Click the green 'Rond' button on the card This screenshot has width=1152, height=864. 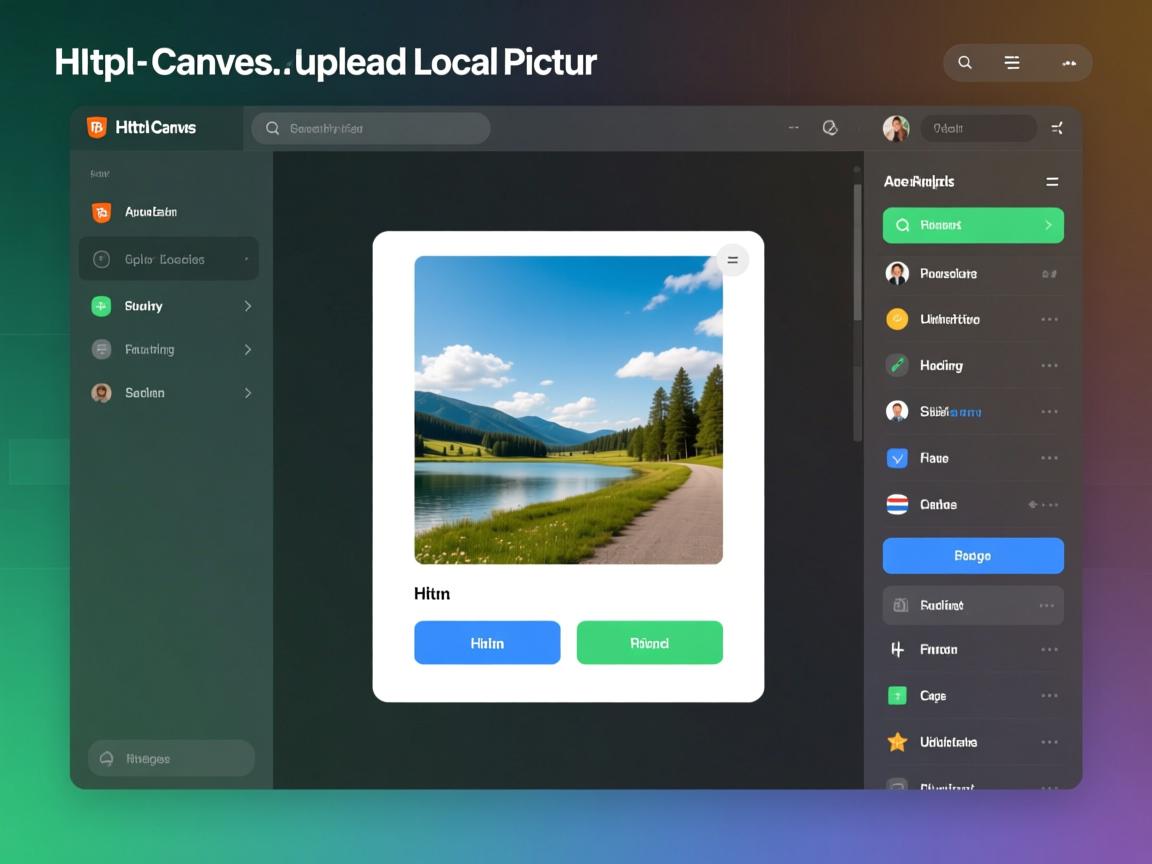(x=649, y=642)
